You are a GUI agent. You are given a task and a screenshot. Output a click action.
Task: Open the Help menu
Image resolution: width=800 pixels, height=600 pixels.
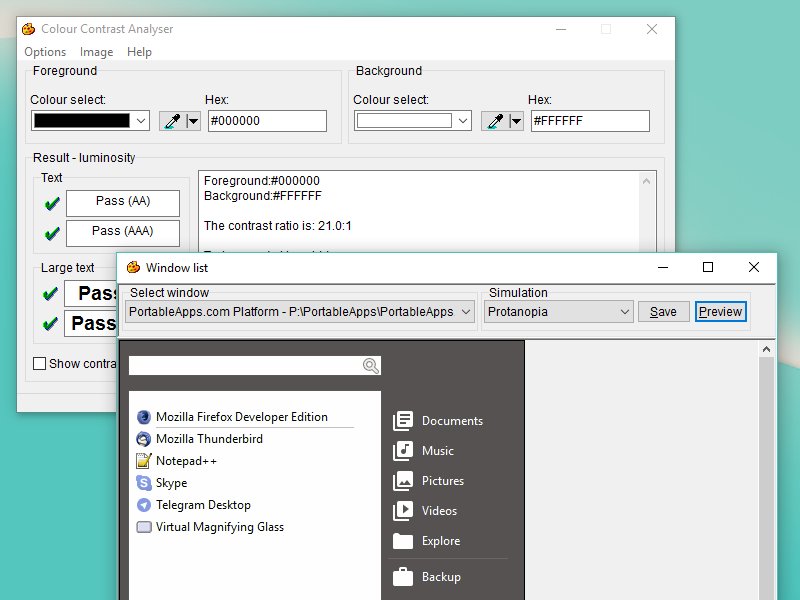[x=139, y=52]
